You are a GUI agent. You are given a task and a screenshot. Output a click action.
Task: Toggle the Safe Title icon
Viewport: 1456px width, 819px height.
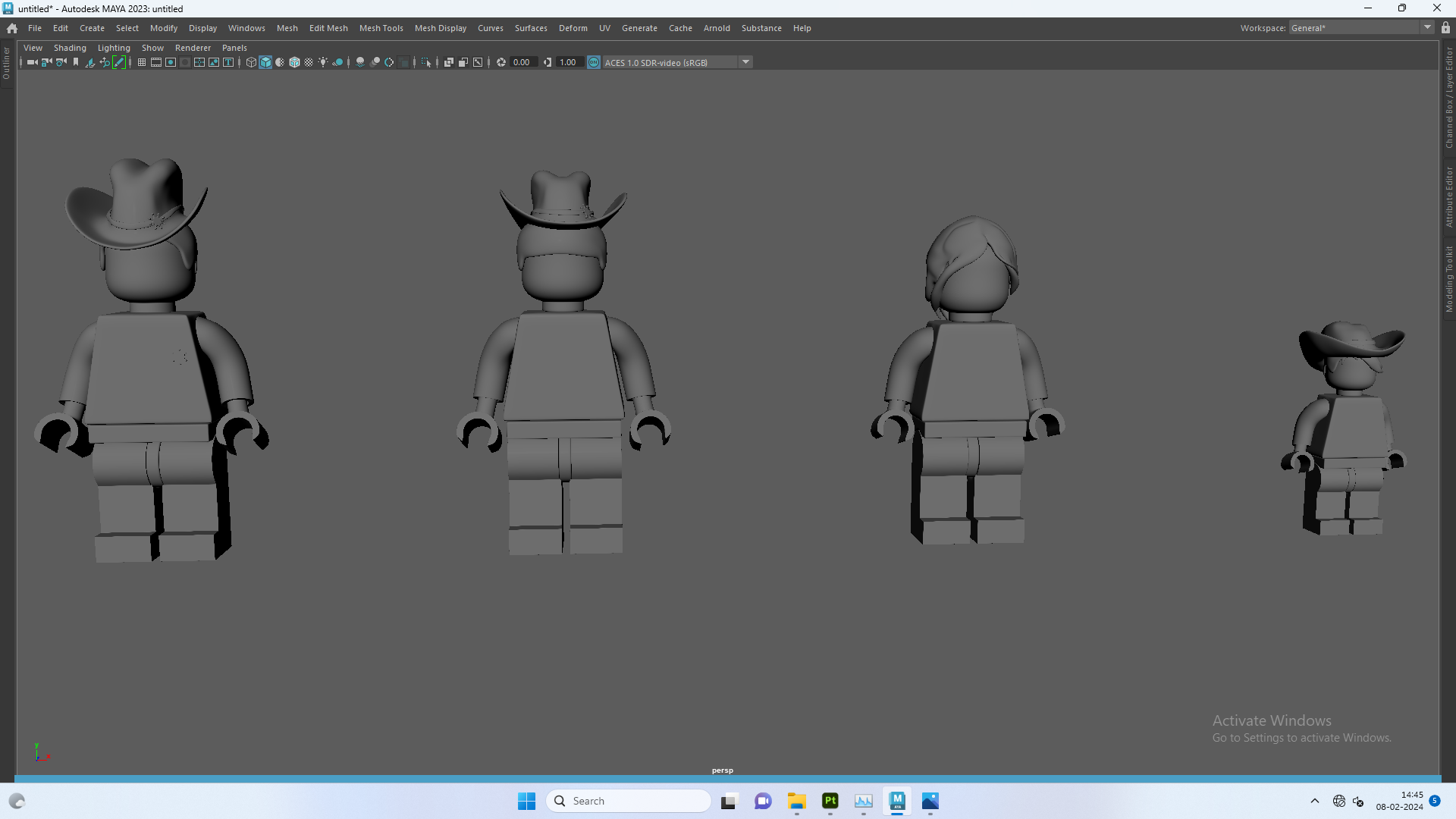[228, 62]
